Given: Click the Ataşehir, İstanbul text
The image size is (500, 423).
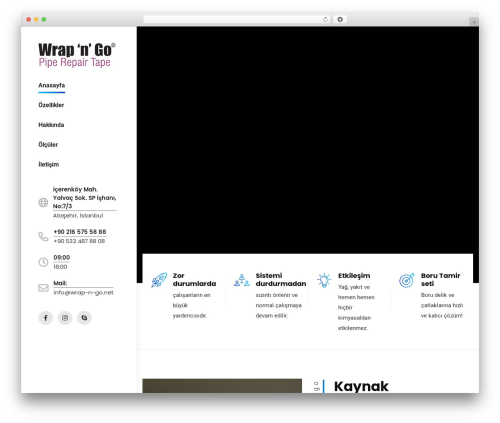Looking at the screenshot, I should pos(78,216).
